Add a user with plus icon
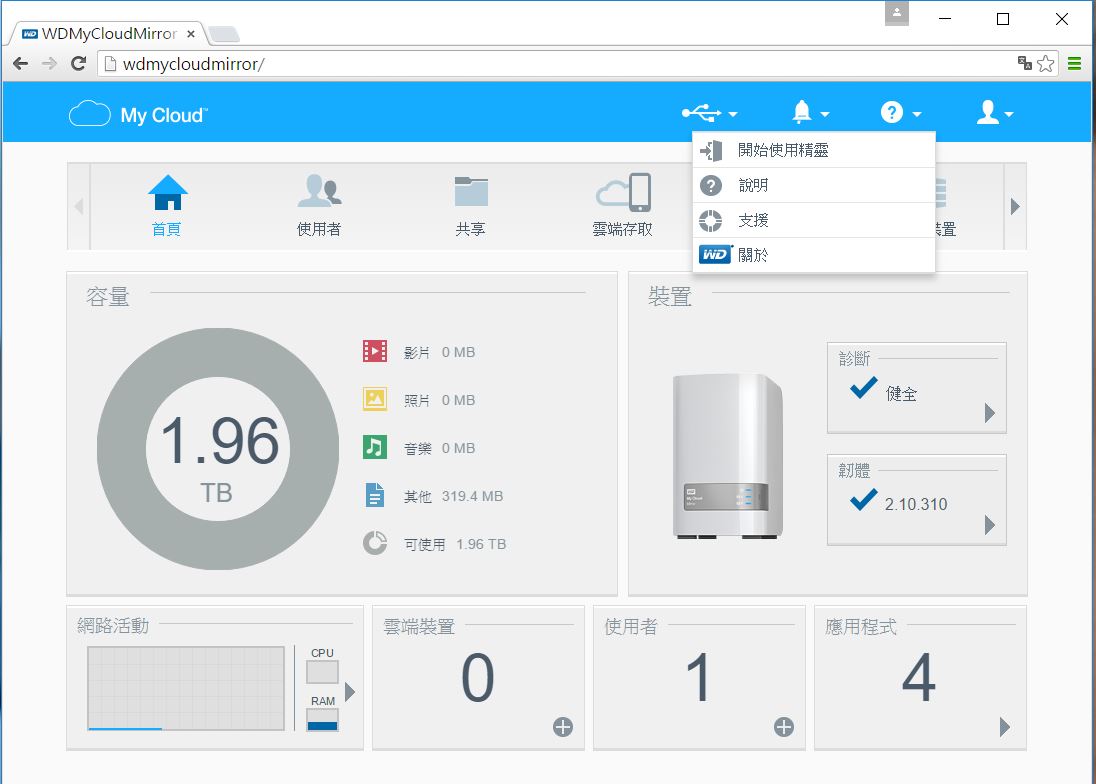The width and height of the screenshot is (1096, 784). click(784, 727)
